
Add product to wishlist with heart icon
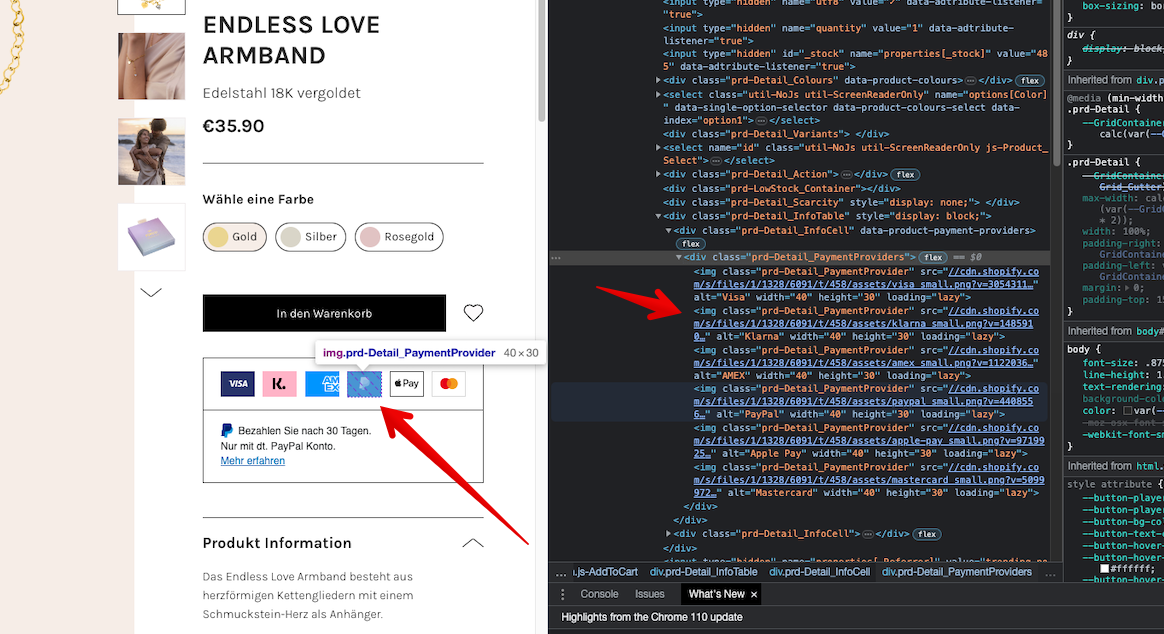473,313
